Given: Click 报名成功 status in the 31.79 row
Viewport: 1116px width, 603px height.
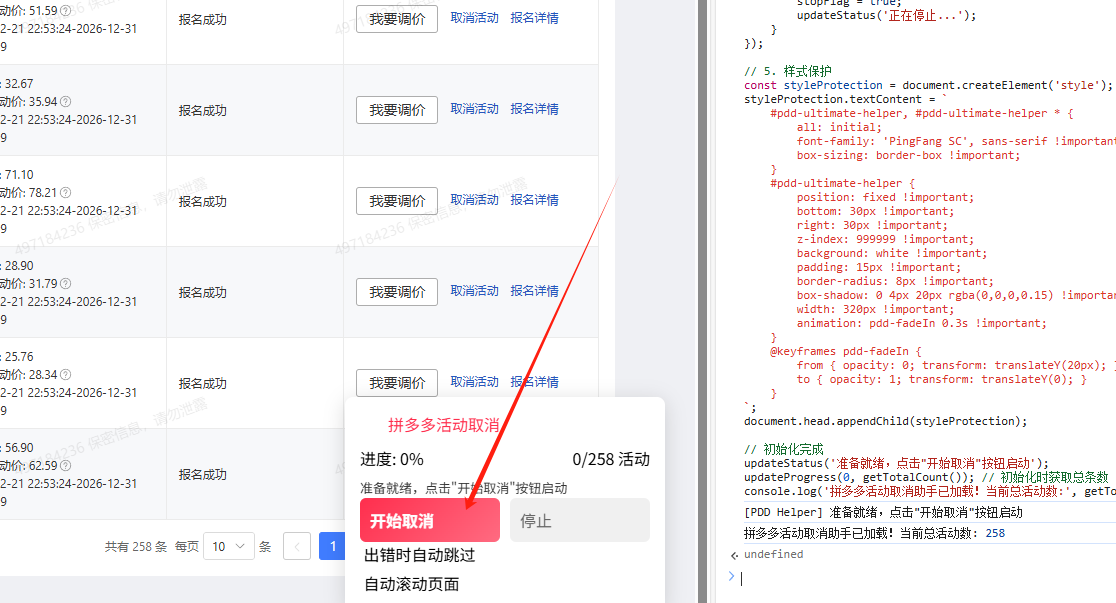Looking at the screenshot, I should point(203,293).
